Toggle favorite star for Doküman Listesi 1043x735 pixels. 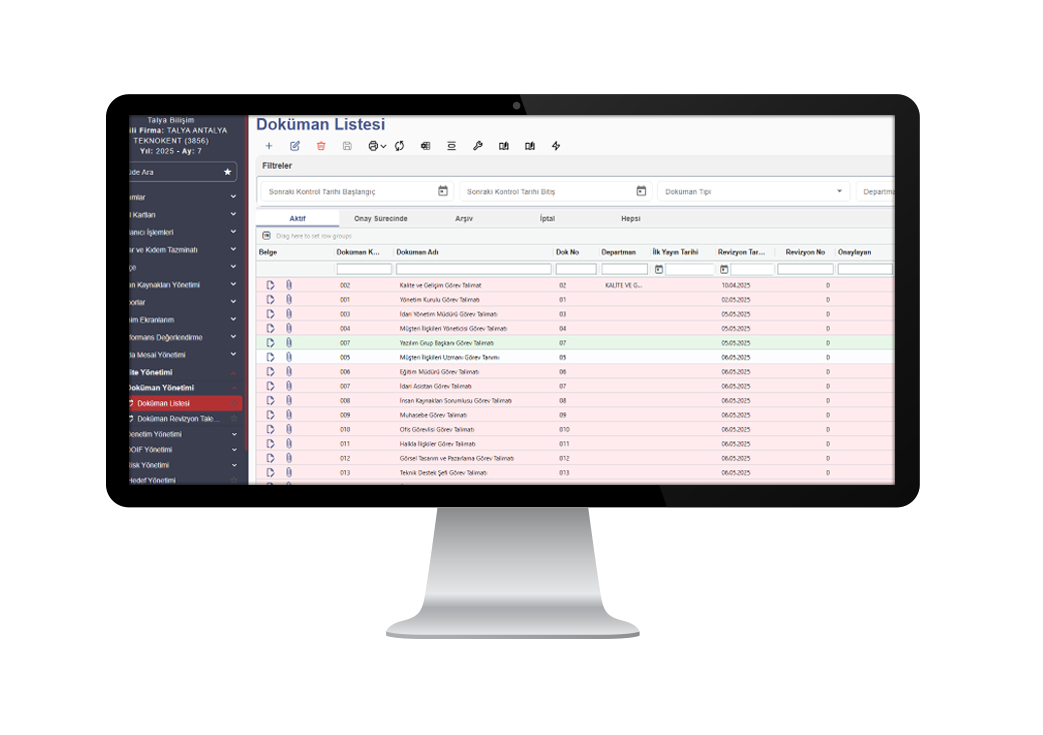[x=233, y=403]
